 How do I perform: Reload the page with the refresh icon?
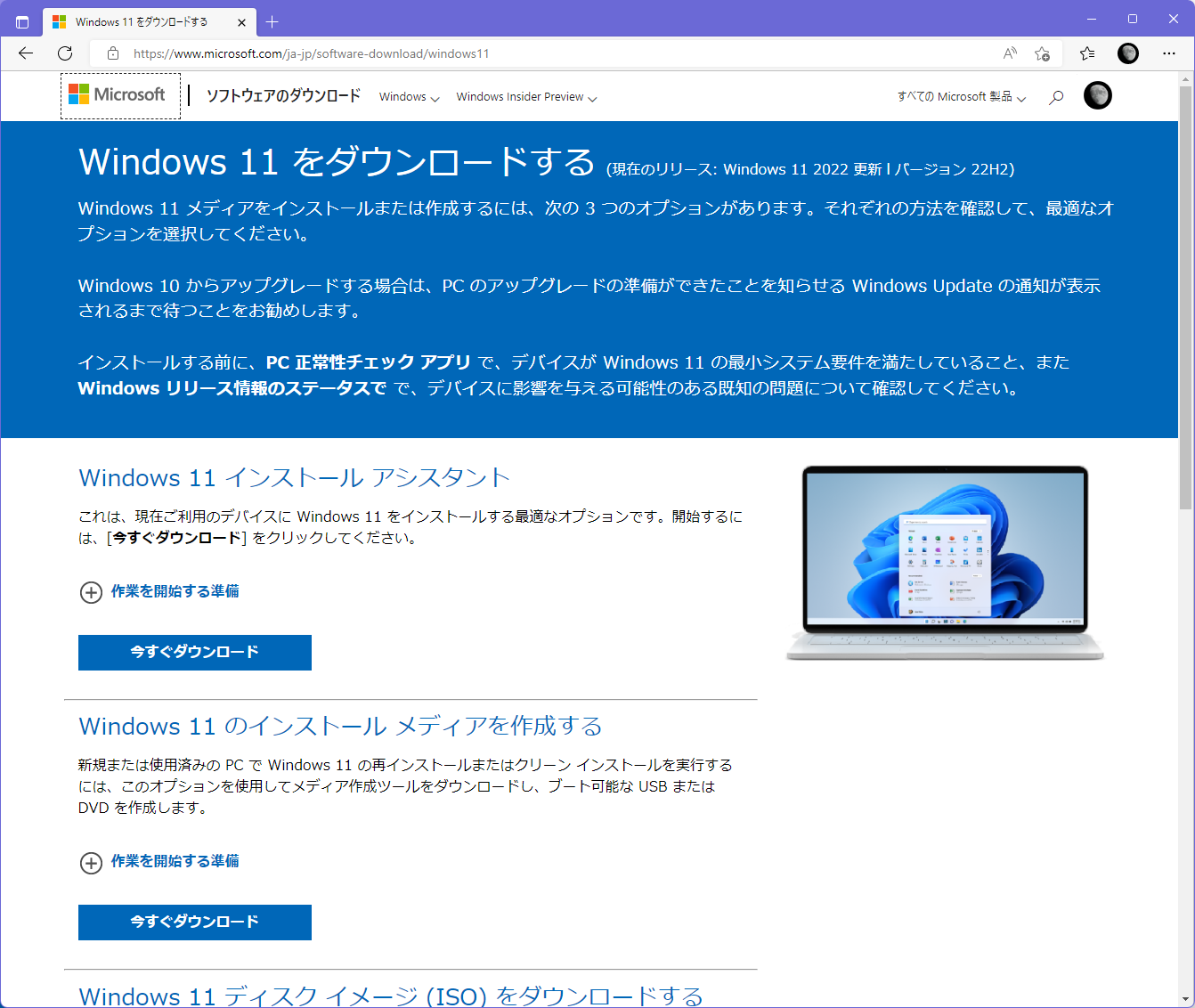pyautogui.click(x=65, y=53)
